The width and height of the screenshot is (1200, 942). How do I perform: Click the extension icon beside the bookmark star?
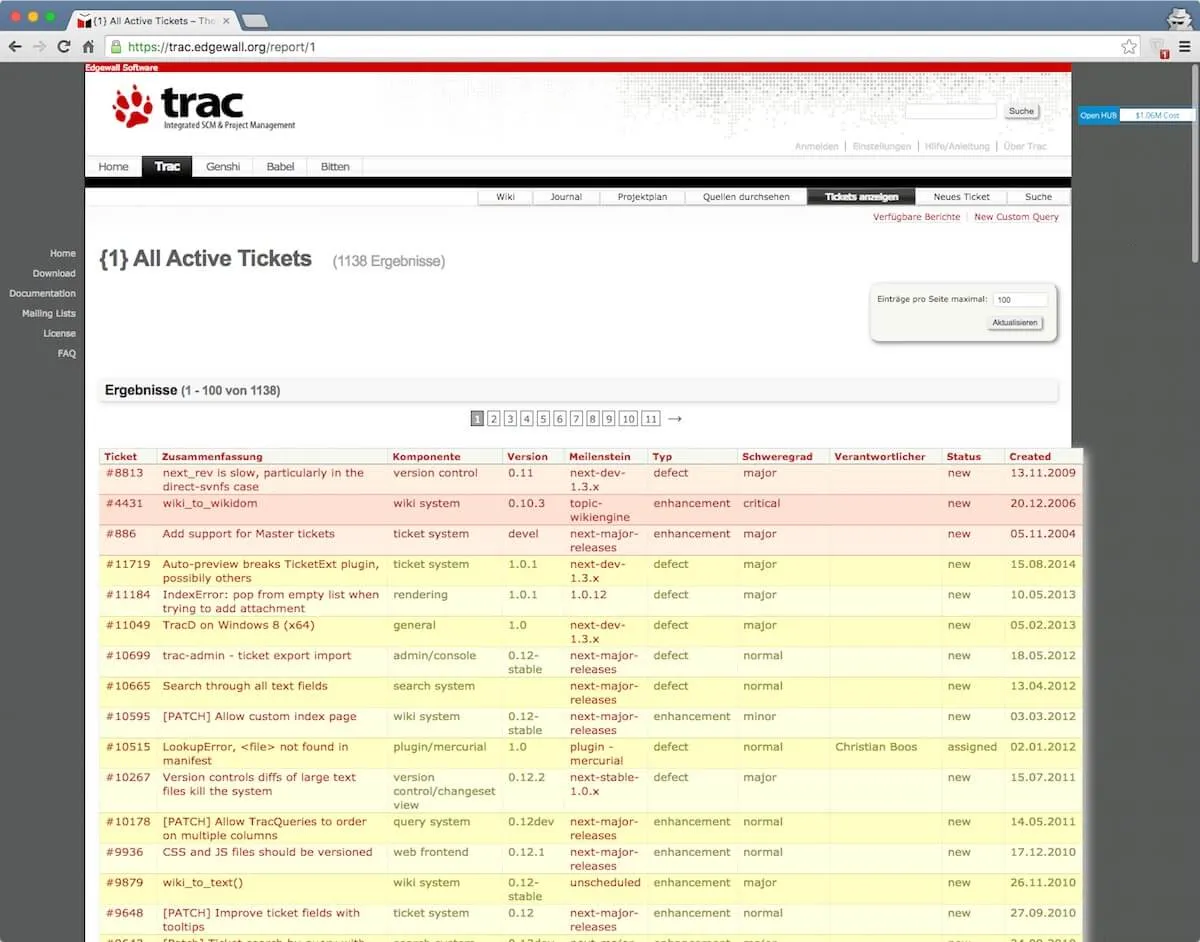[1157, 46]
